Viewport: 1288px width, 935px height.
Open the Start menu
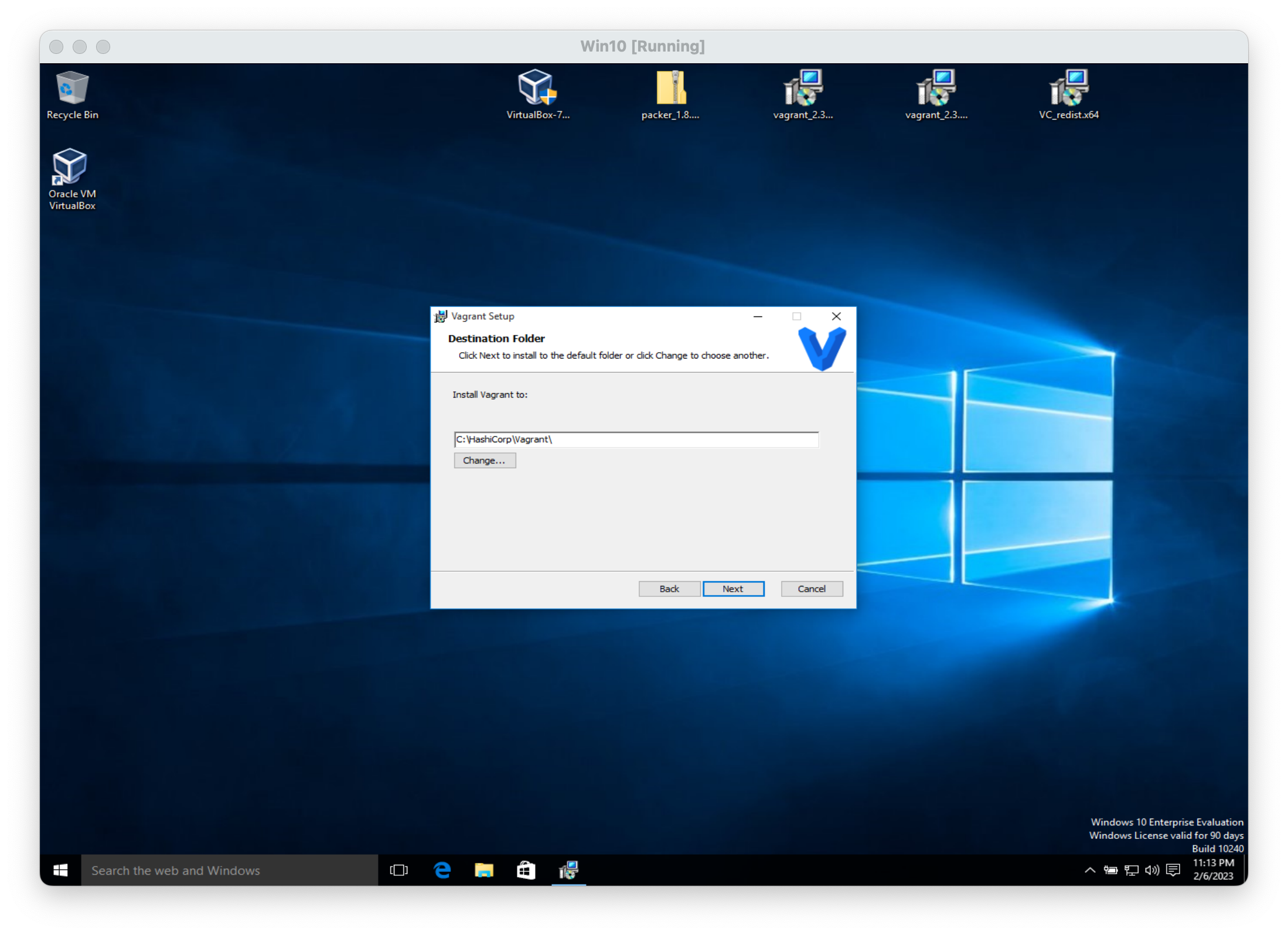[x=60, y=870]
